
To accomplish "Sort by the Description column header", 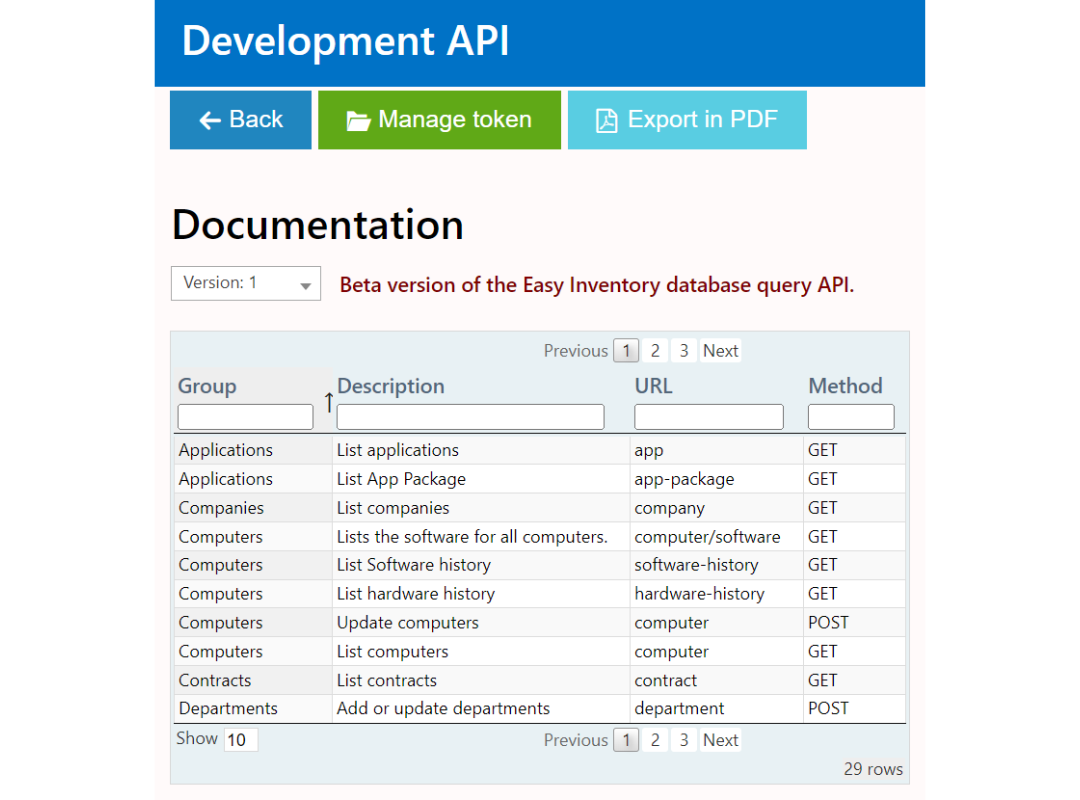I will coord(391,386).
